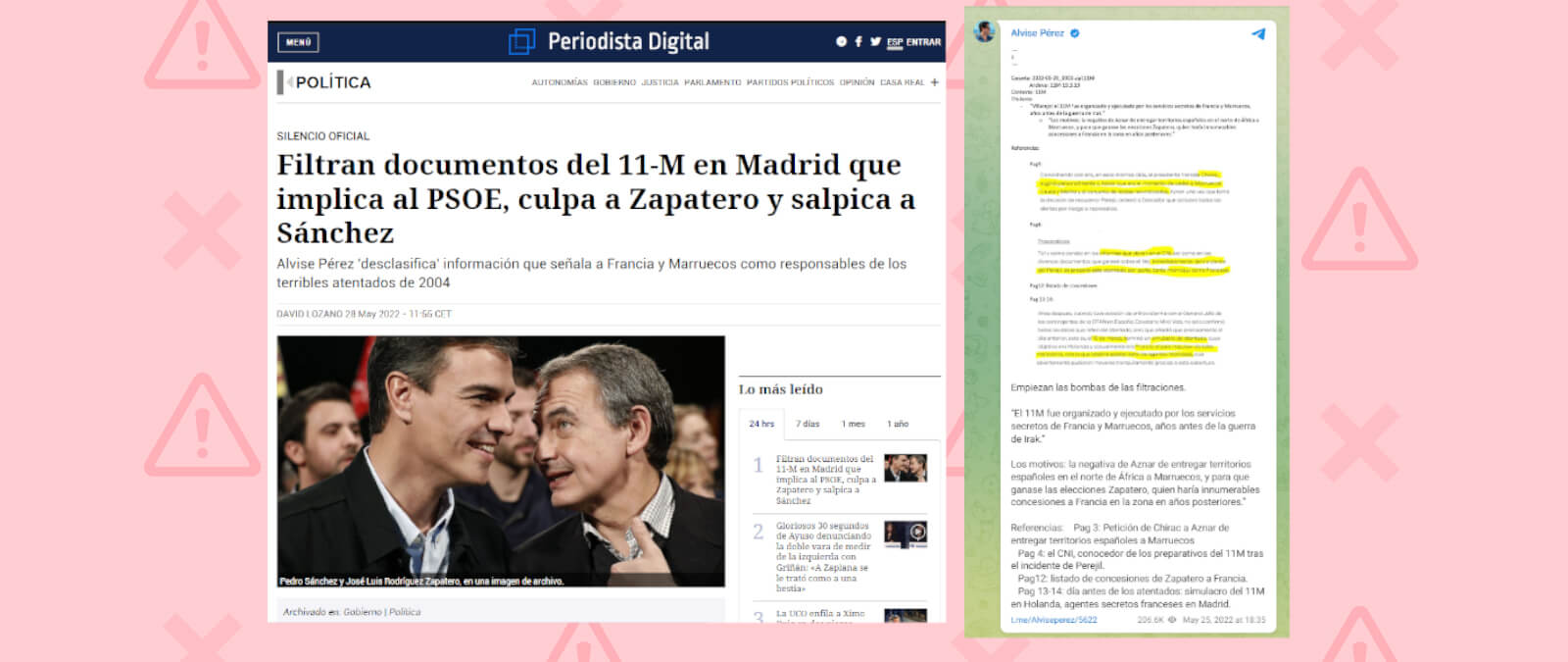Image resolution: width=1568 pixels, height=662 pixels.
Task: Click the 206.6K view count
Action: [1151, 620]
